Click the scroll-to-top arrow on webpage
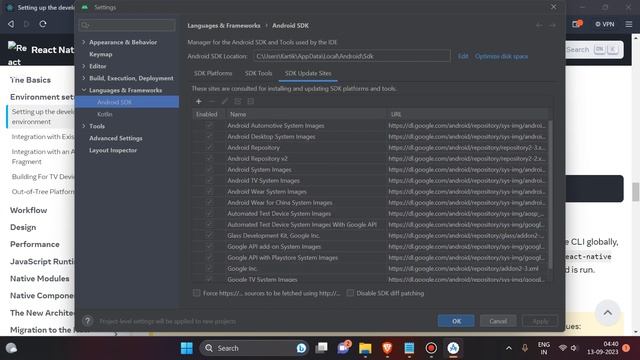 click(x=608, y=313)
